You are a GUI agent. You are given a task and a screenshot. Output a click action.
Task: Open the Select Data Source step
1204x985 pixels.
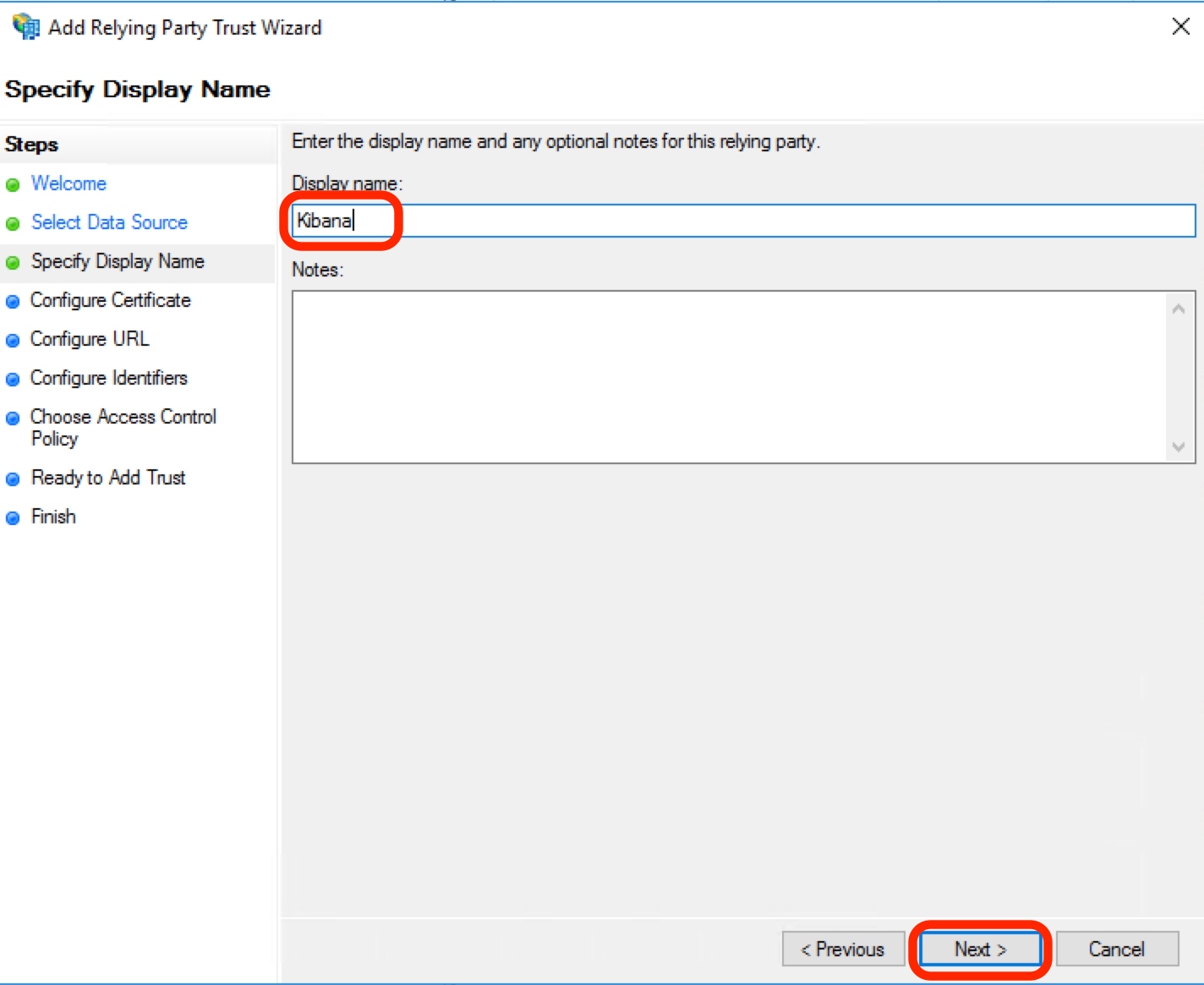(109, 222)
